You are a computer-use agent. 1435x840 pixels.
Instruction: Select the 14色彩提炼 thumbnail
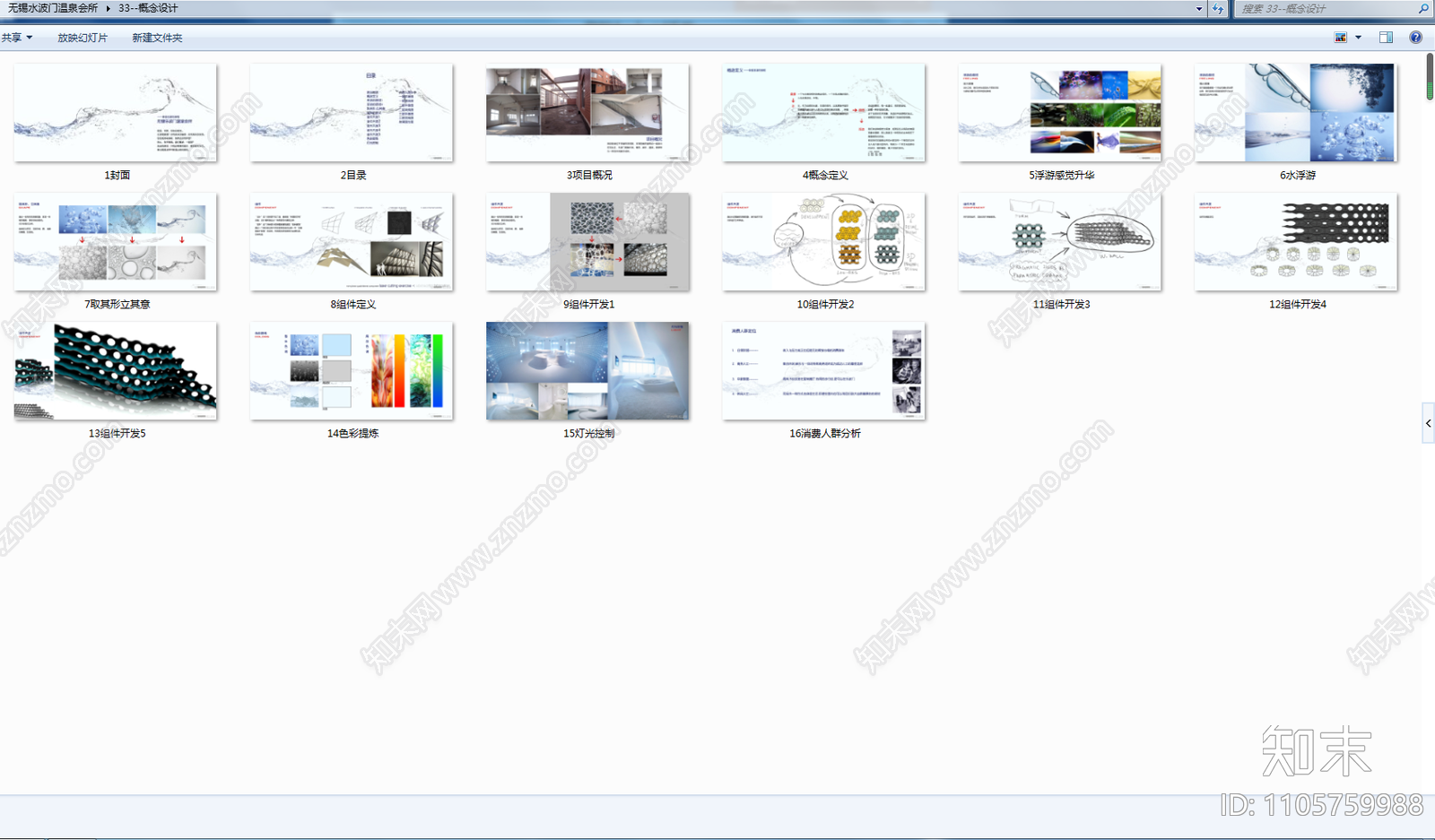[x=352, y=371]
